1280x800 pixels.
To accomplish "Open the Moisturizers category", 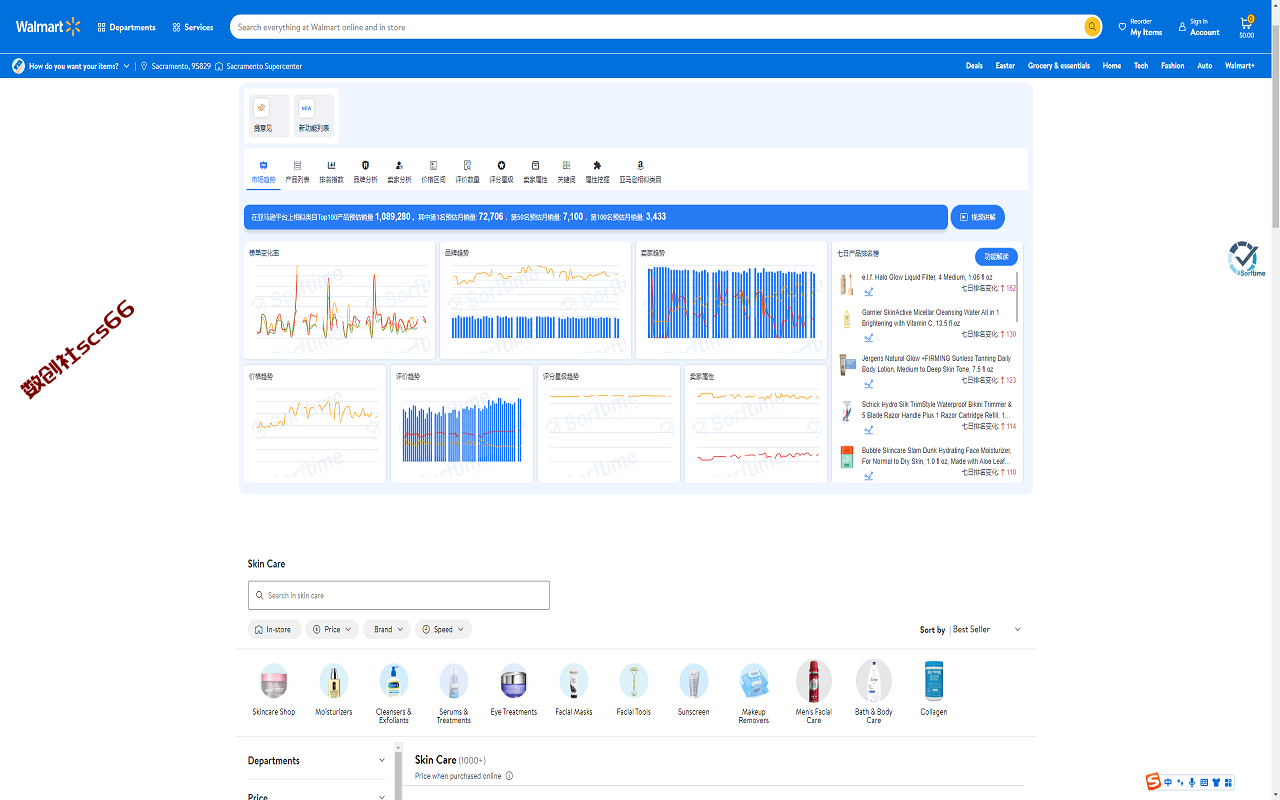I will coord(333,690).
